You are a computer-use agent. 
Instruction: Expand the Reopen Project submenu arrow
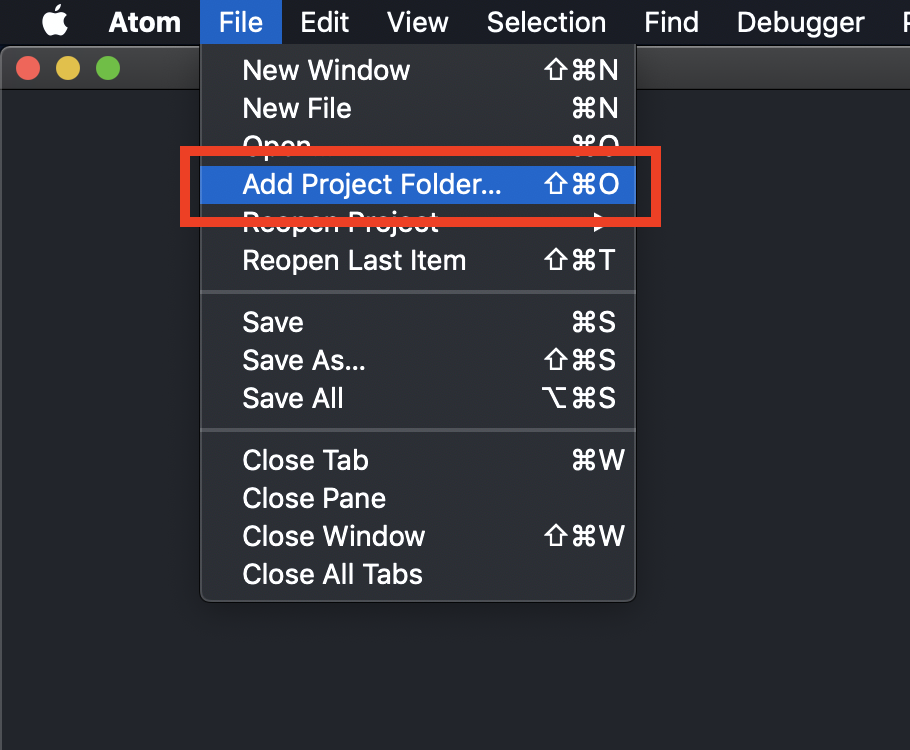click(x=599, y=222)
